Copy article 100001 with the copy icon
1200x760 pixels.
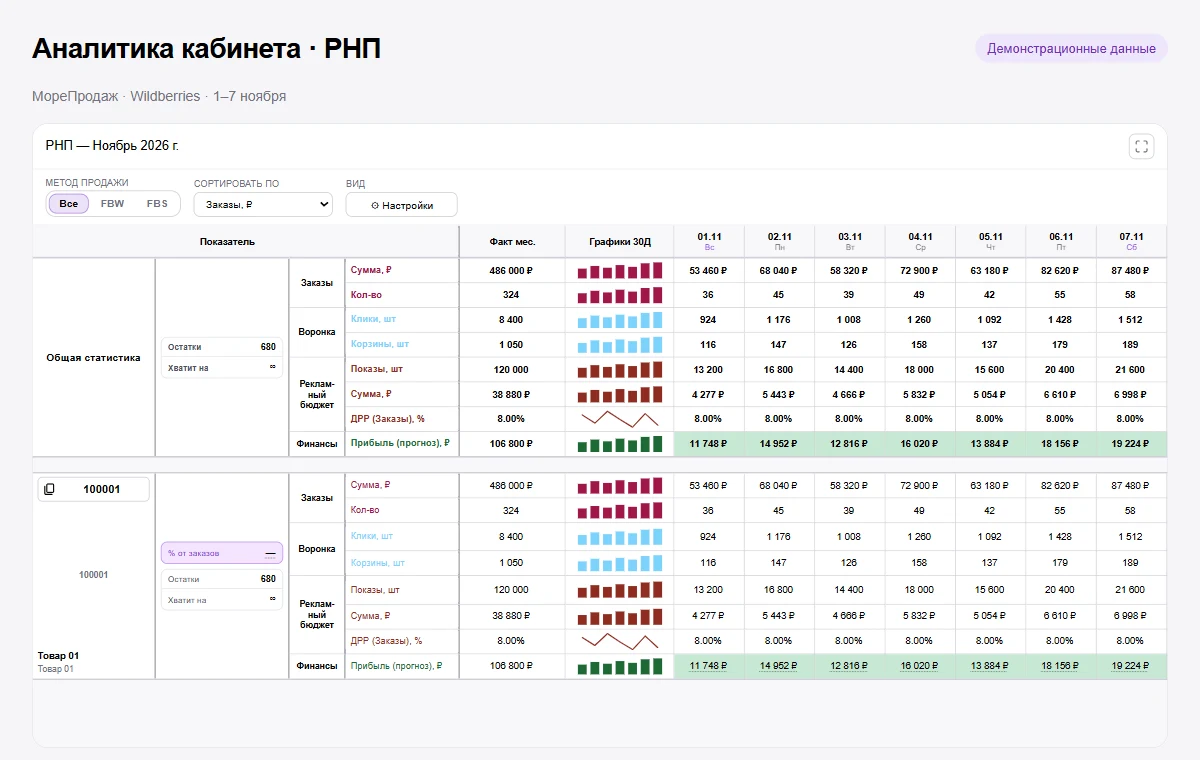point(50,489)
